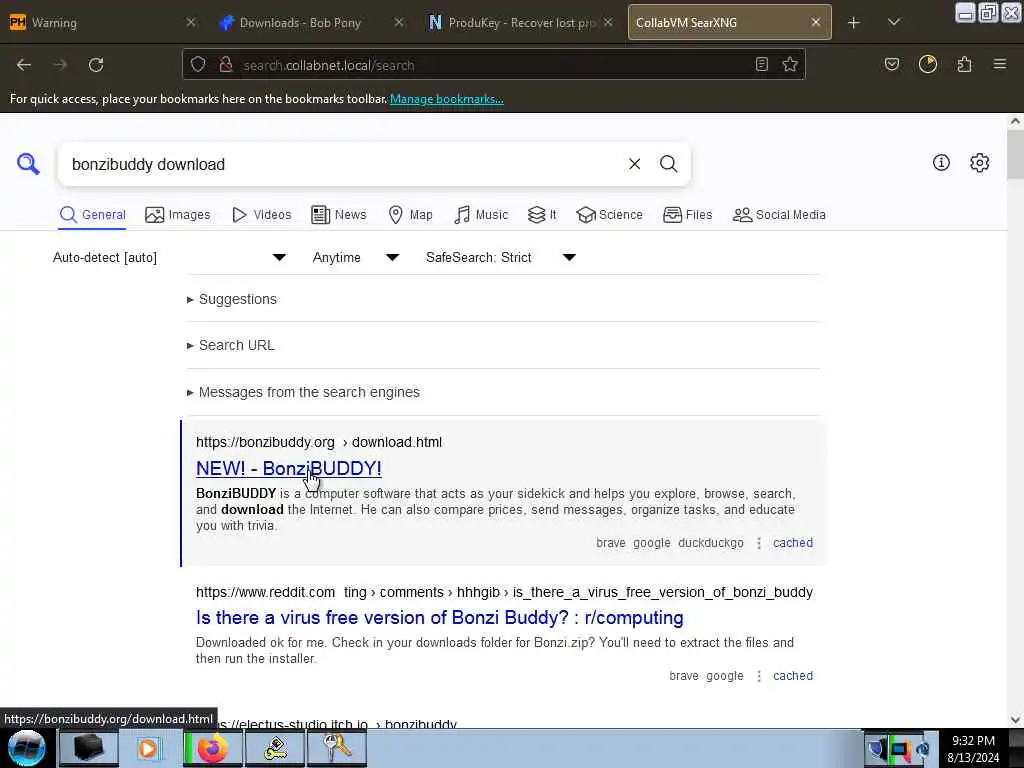Open the black box taskbar icon
Screen dimensions: 1024x768
[x=89, y=748]
